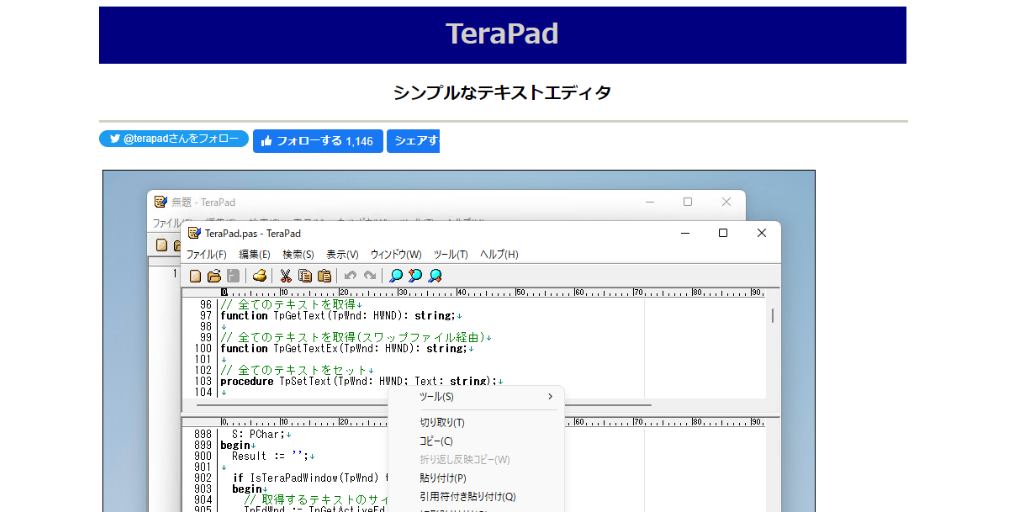Viewport: 1024px width, 512px height.
Task: Open the ウィンドウ(W) menu
Action: pos(396,255)
